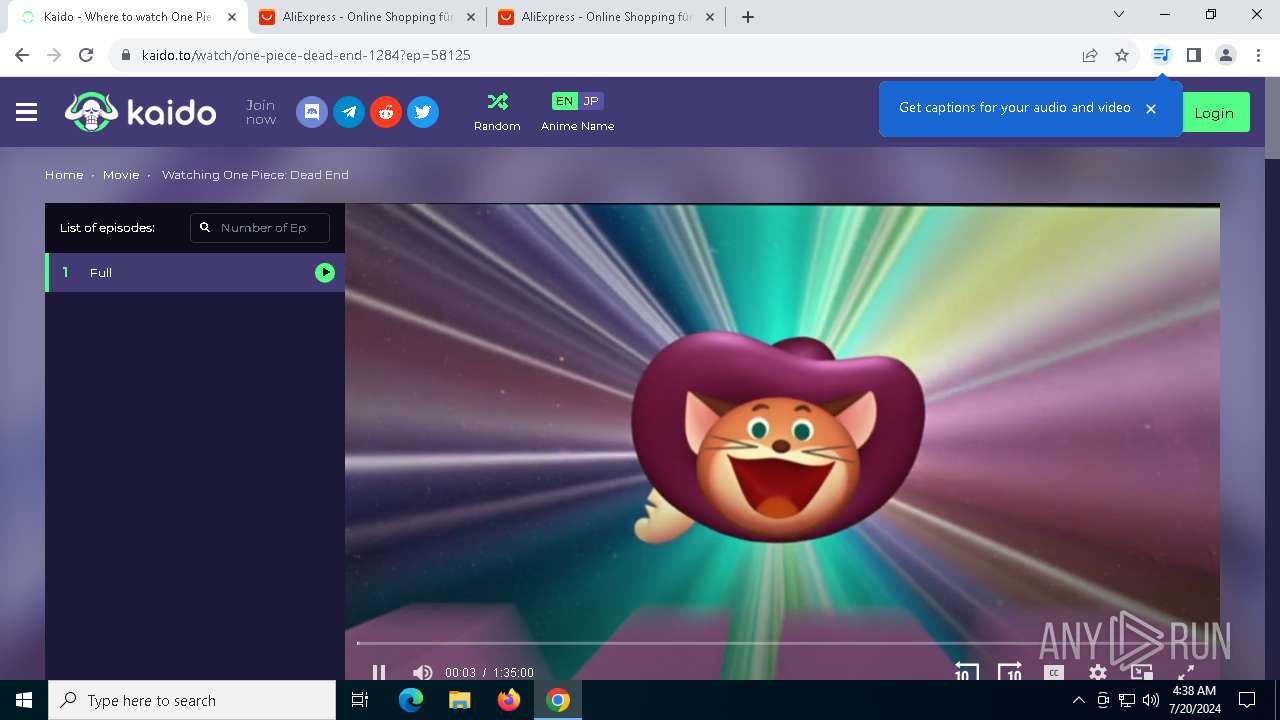Click the taskbar search box
Viewport: 1280px width, 720px height.
pyautogui.click(x=192, y=700)
